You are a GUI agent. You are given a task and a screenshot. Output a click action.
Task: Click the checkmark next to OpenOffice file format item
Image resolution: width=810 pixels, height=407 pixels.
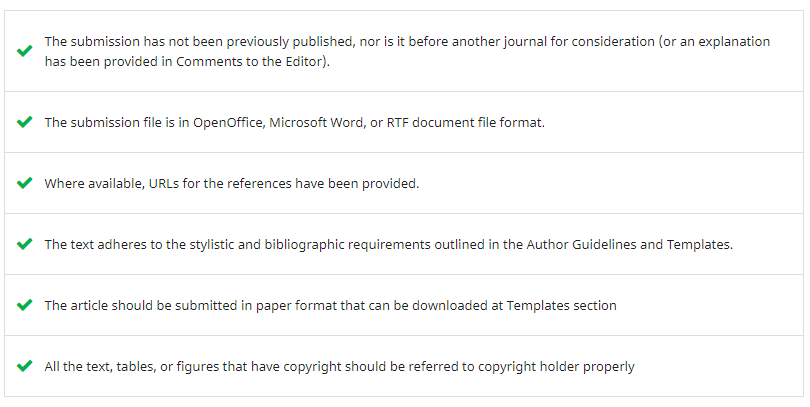(x=24, y=122)
